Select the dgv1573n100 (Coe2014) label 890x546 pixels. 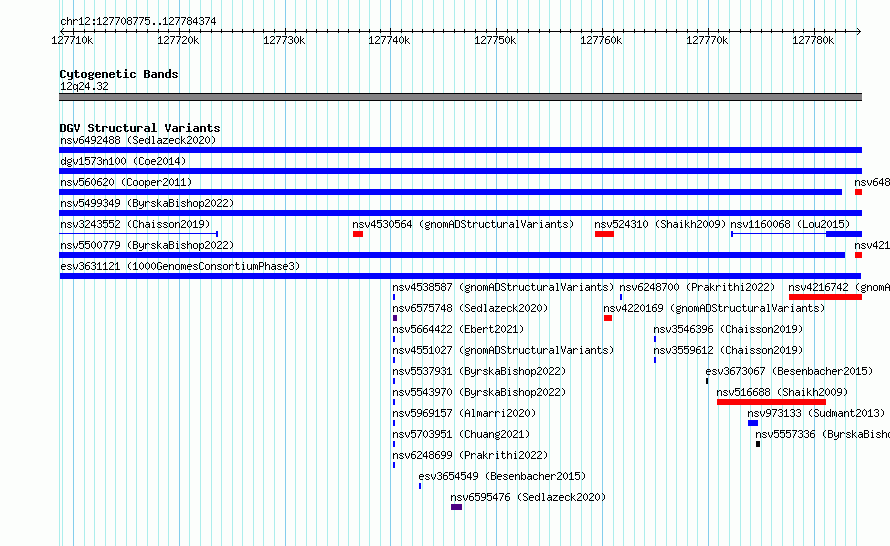pyautogui.click(x=123, y=161)
